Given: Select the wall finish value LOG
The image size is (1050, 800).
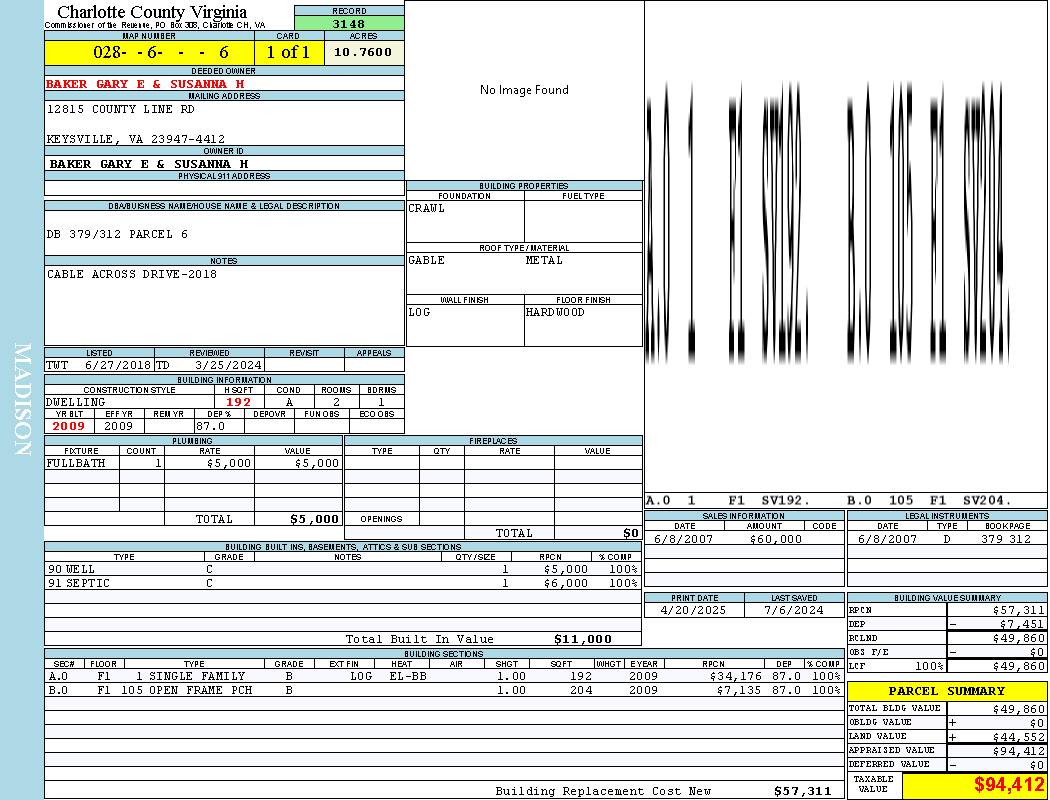Looking at the screenshot, I should (420, 312).
